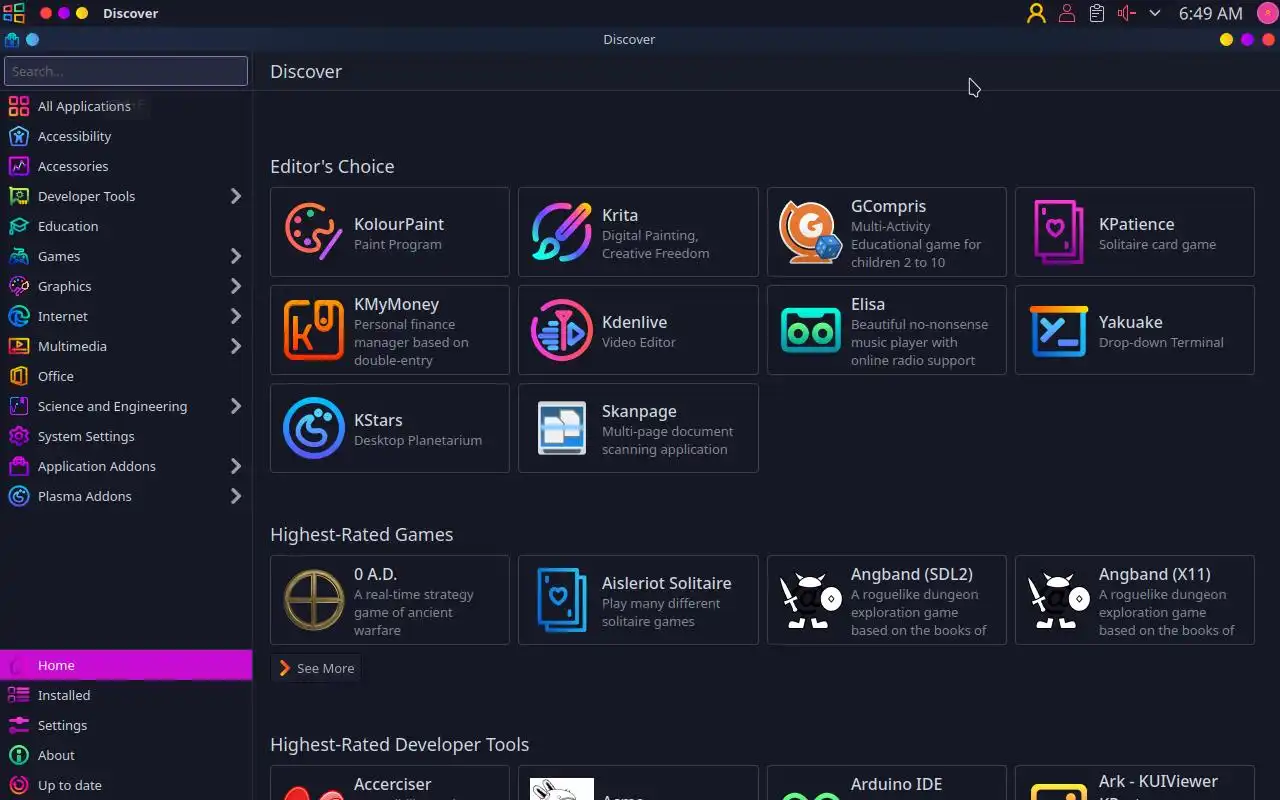
Task: Click the KStars icon
Action: [314, 428]
